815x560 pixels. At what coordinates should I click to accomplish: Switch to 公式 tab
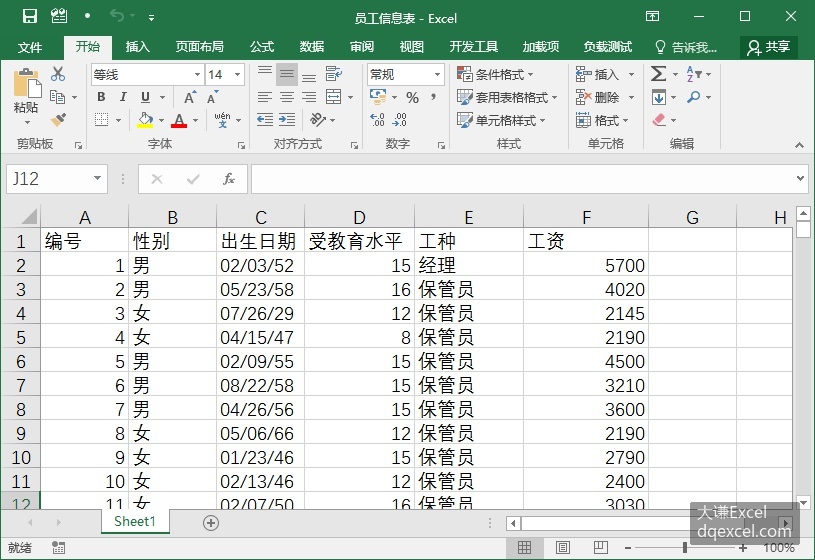coord(261,47)
